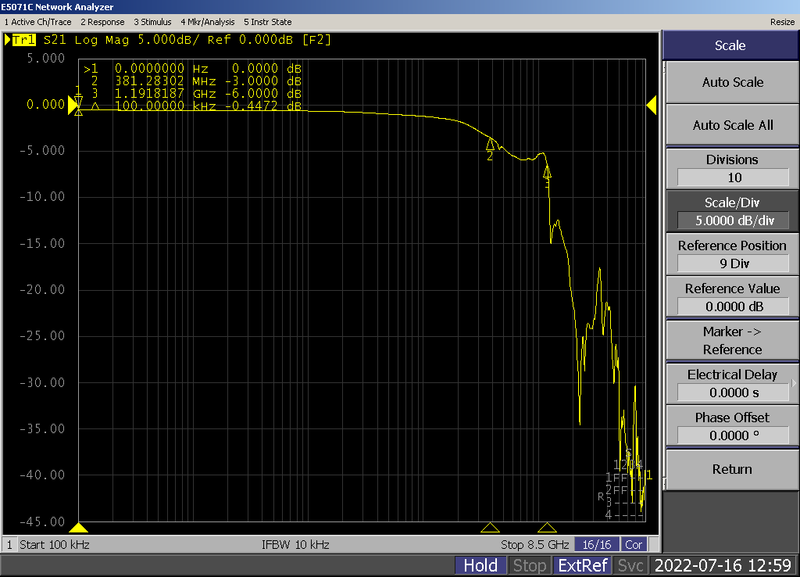The image size is (800, 577).
Task: Click marker 2 triangle on the trace
Action: [490, 144]
